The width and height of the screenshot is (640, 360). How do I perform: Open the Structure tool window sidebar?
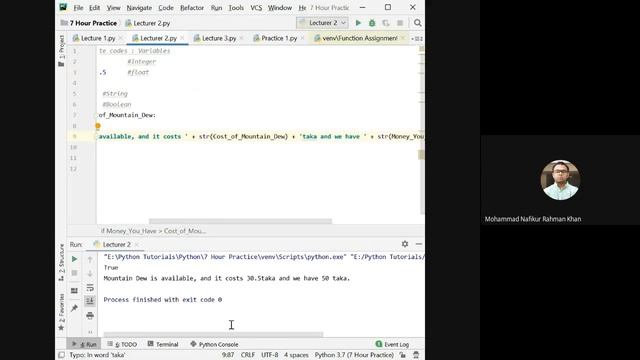61,262
